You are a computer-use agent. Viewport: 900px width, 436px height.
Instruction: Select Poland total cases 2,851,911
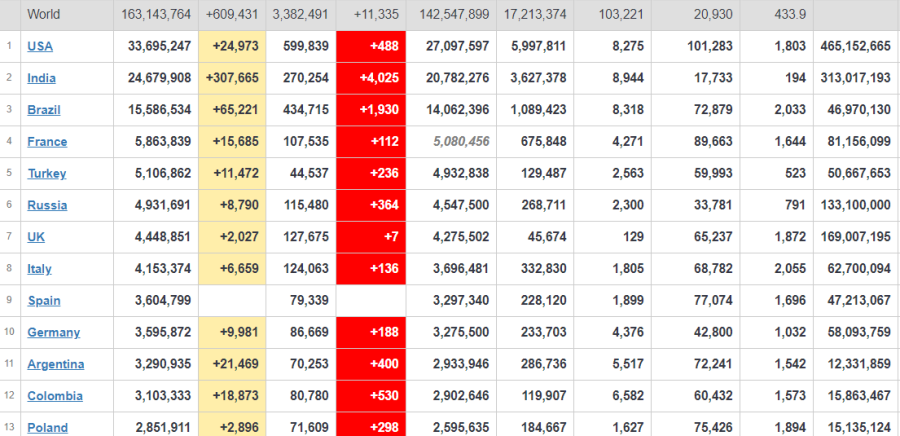163,428
